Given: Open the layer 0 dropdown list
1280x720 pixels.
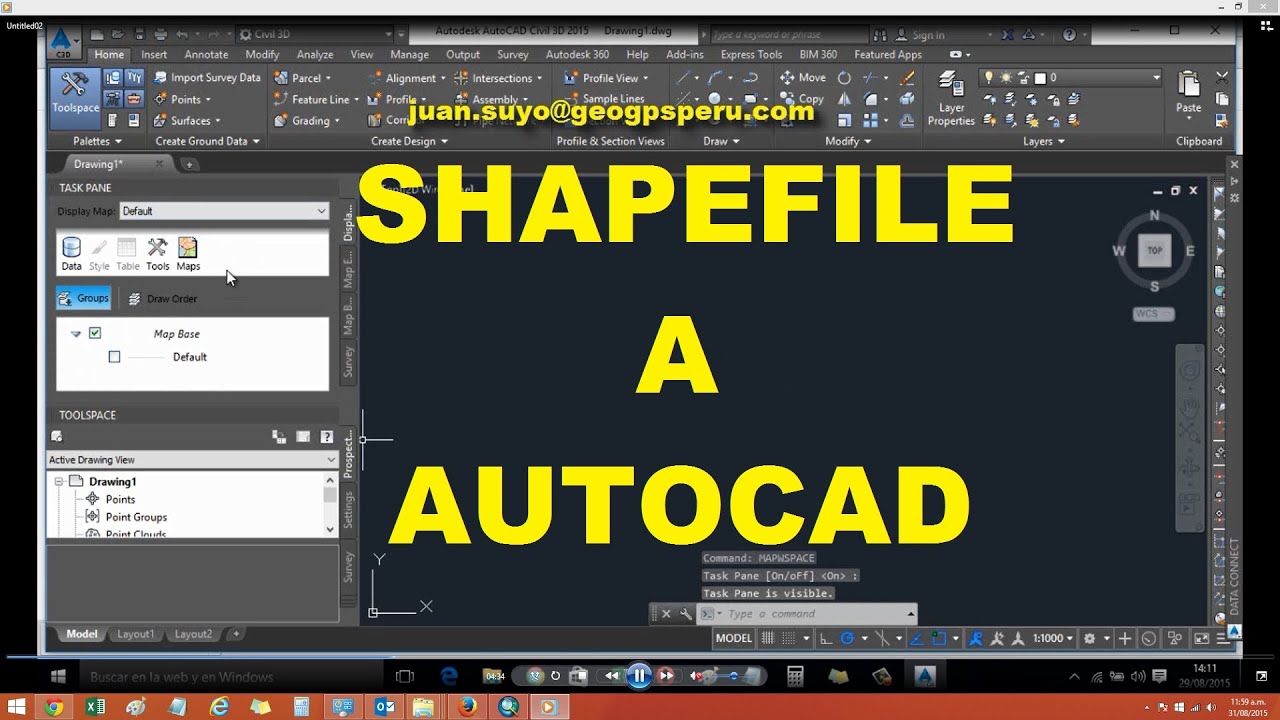Looking at the screenshot, I should click(x=1070, y=77).
